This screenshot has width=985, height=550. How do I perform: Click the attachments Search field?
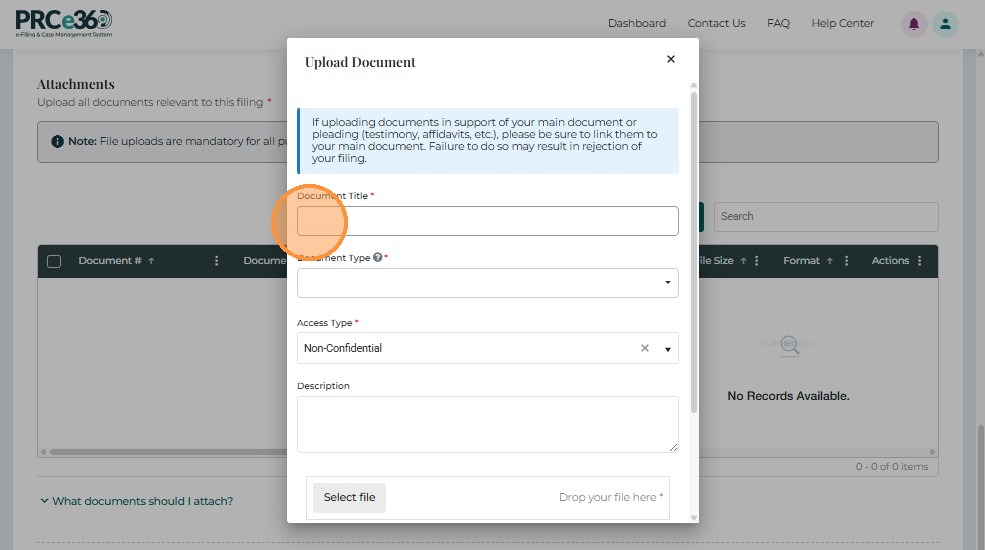coord(826,217)
